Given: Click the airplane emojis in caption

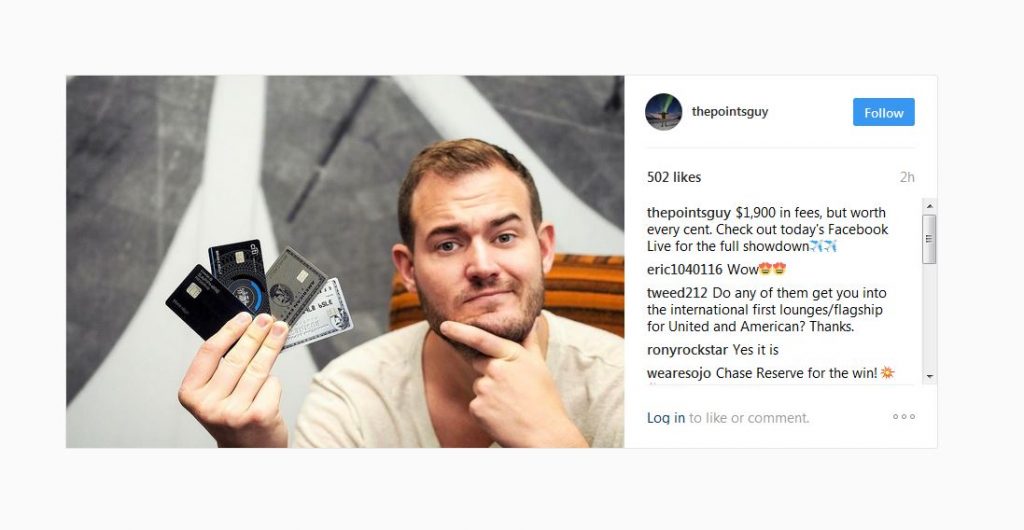Looking at the screenshot, I should point(824,246).
